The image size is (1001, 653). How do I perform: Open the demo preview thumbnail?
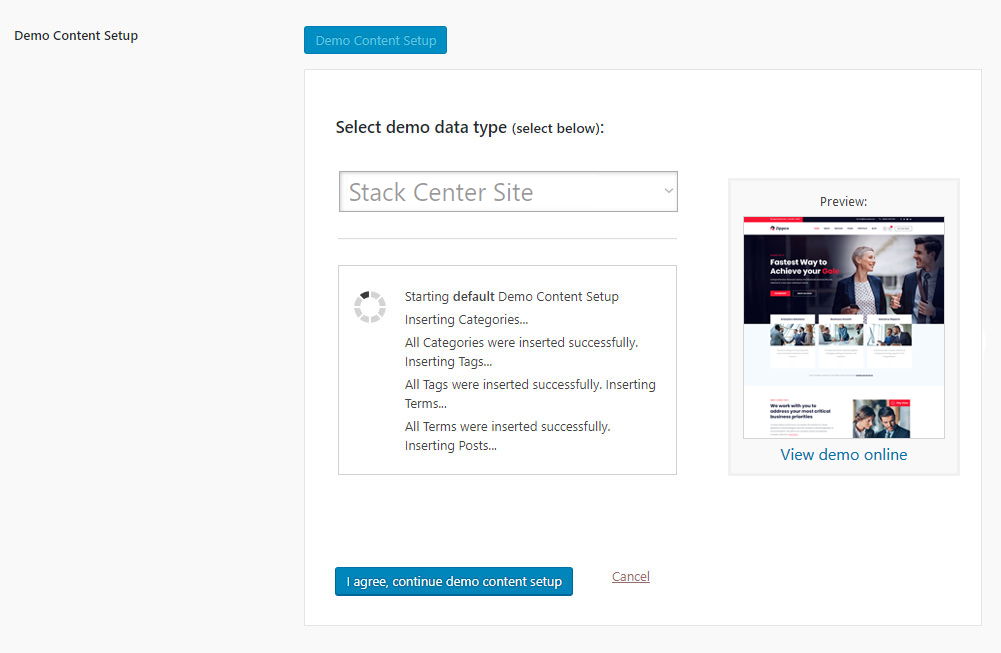tap(843, 327)
